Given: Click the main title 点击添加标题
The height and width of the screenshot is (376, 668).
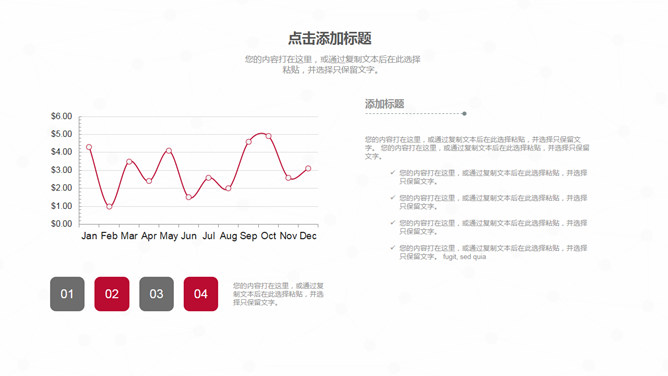Looking at the screenshot, I should coord(330,38).
